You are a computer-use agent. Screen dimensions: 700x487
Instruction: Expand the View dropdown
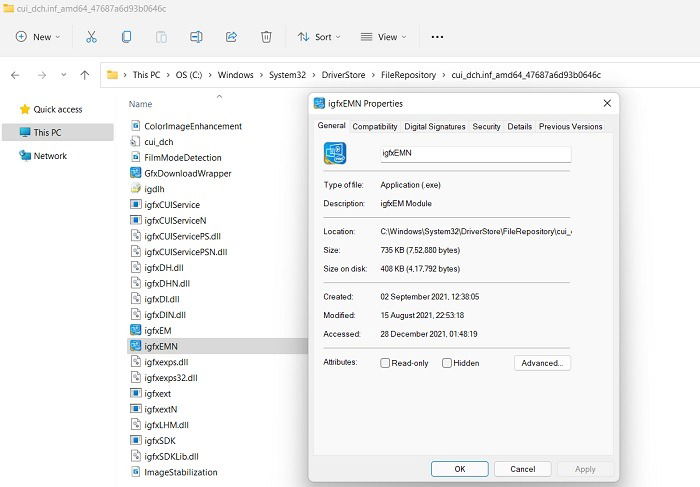tap(383, 37)
